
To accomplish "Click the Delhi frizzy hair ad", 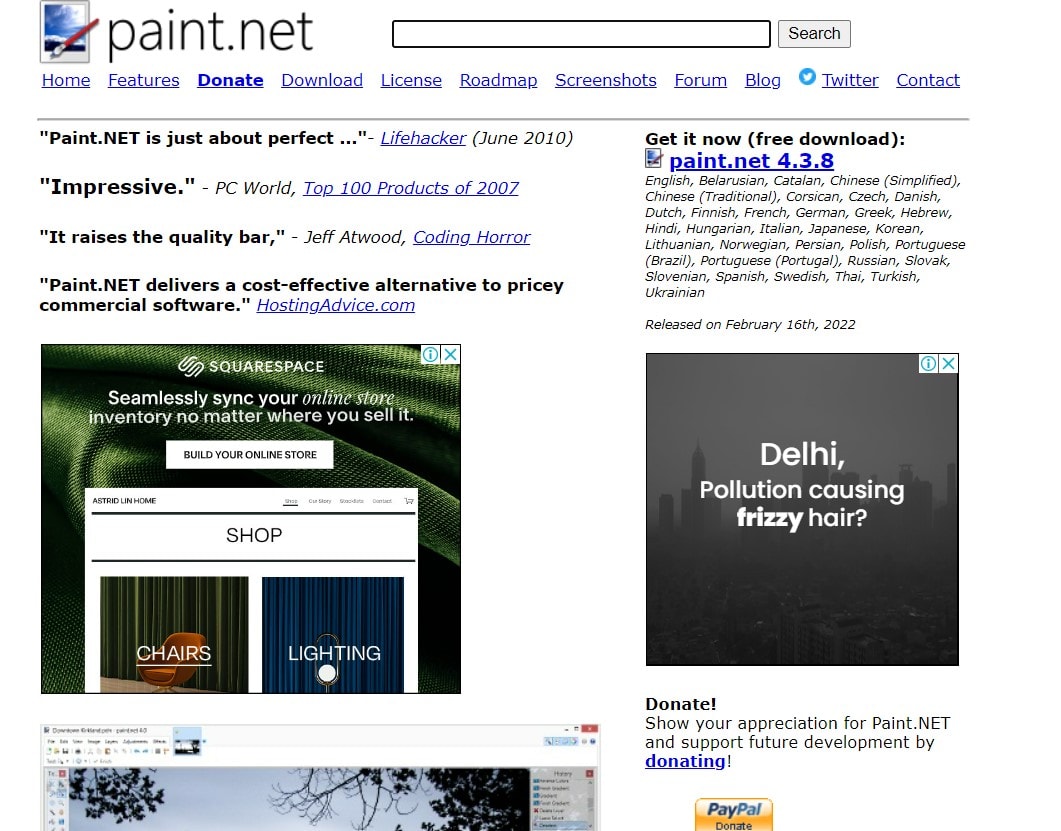I will [802, 509].
